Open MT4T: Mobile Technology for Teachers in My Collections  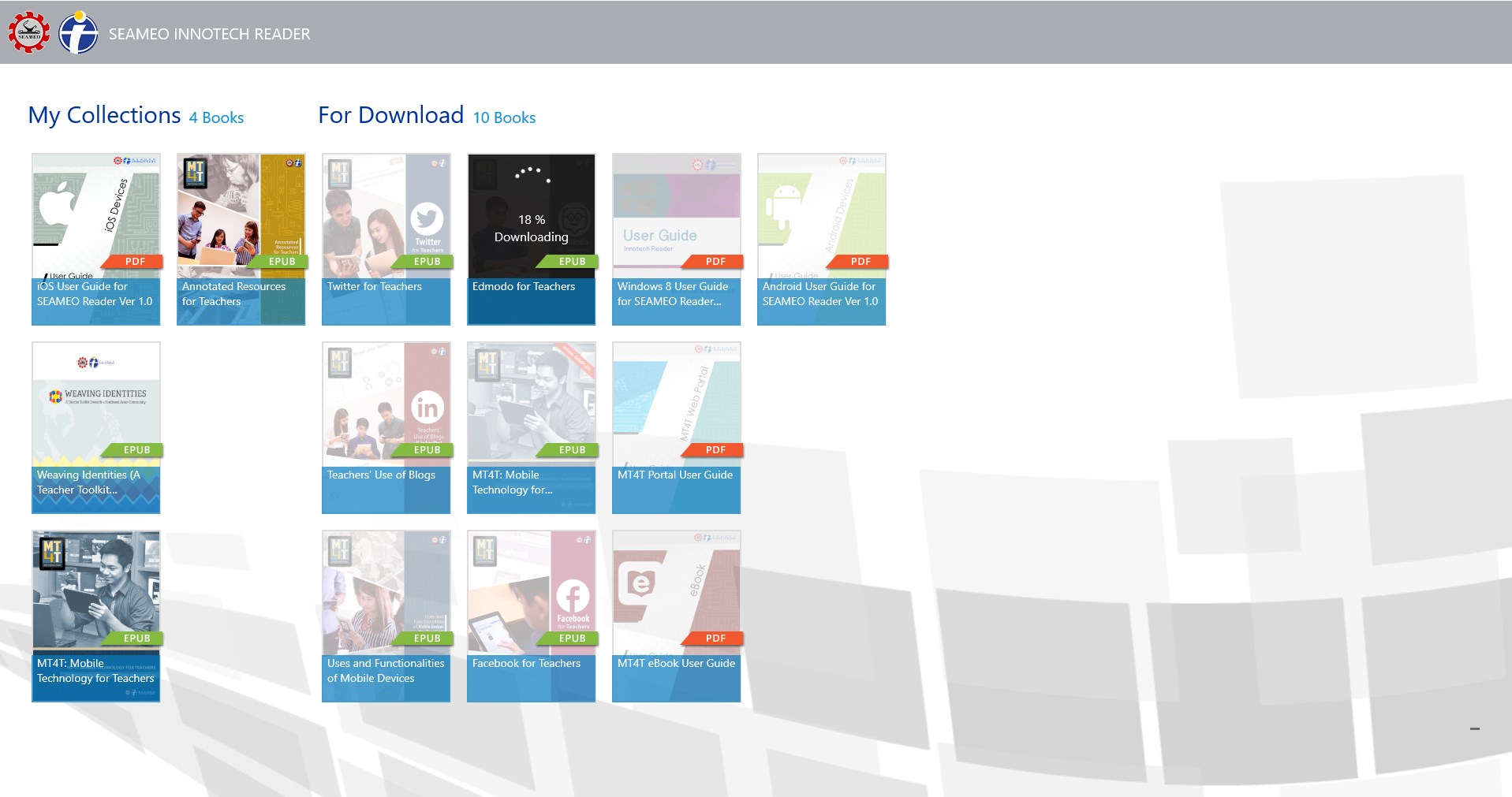pos(96,616)
